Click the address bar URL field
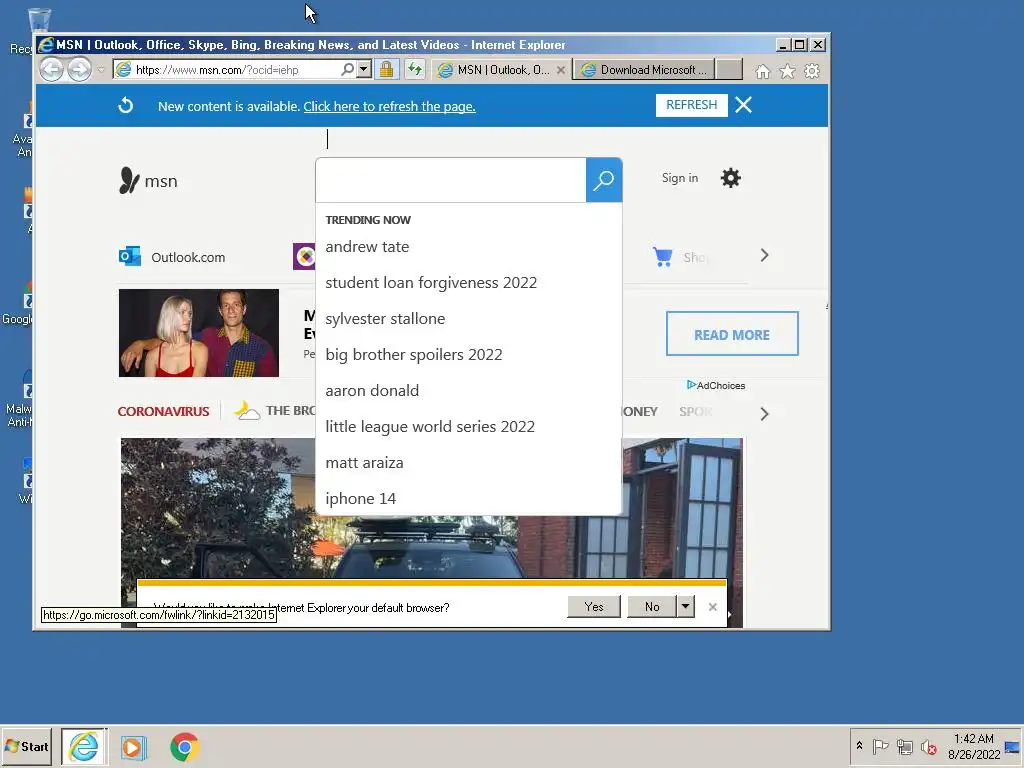The image size is (1024, 768). (235, 70)
